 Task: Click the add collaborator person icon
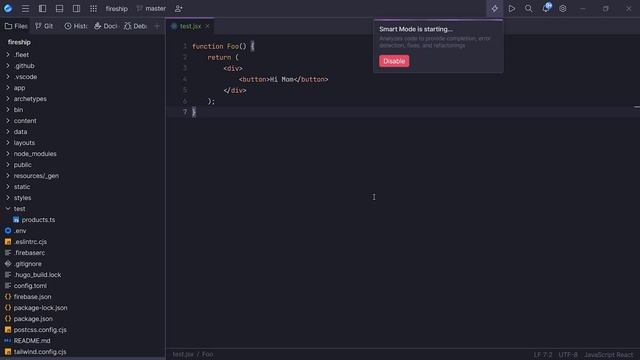[x=178, y=9]
